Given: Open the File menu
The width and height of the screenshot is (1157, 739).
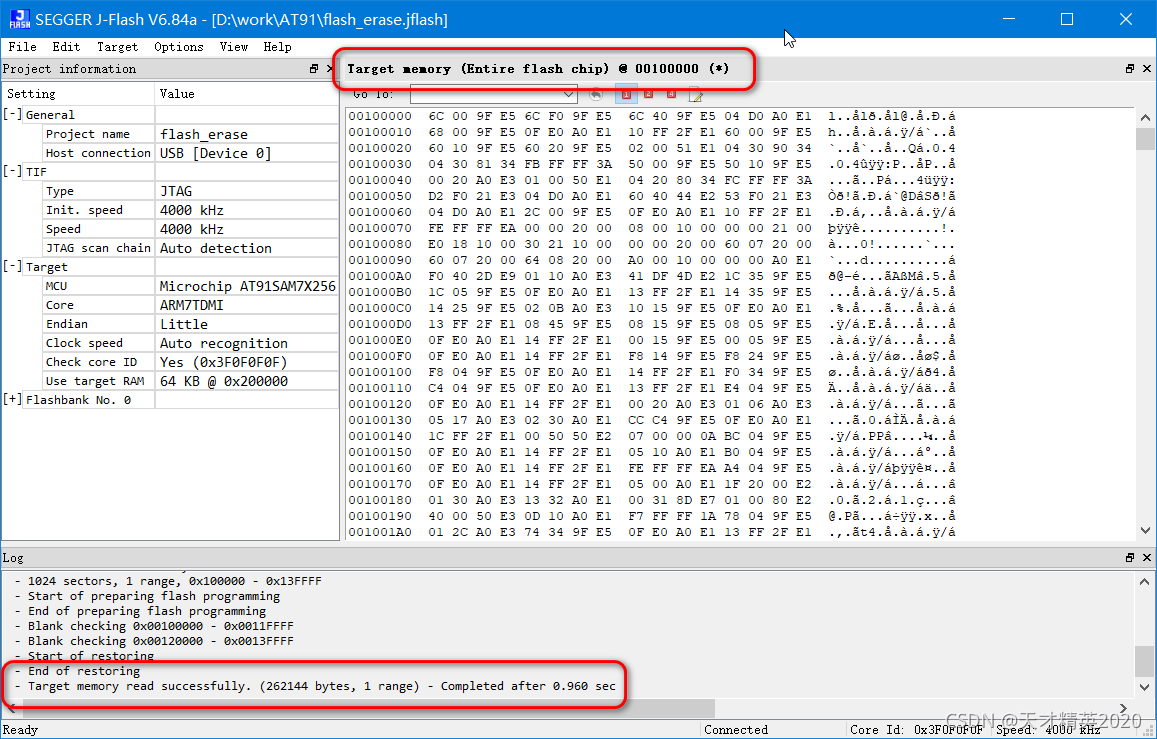Looking at the screenshot, I should pyautogui.click(x=22, y=46).
